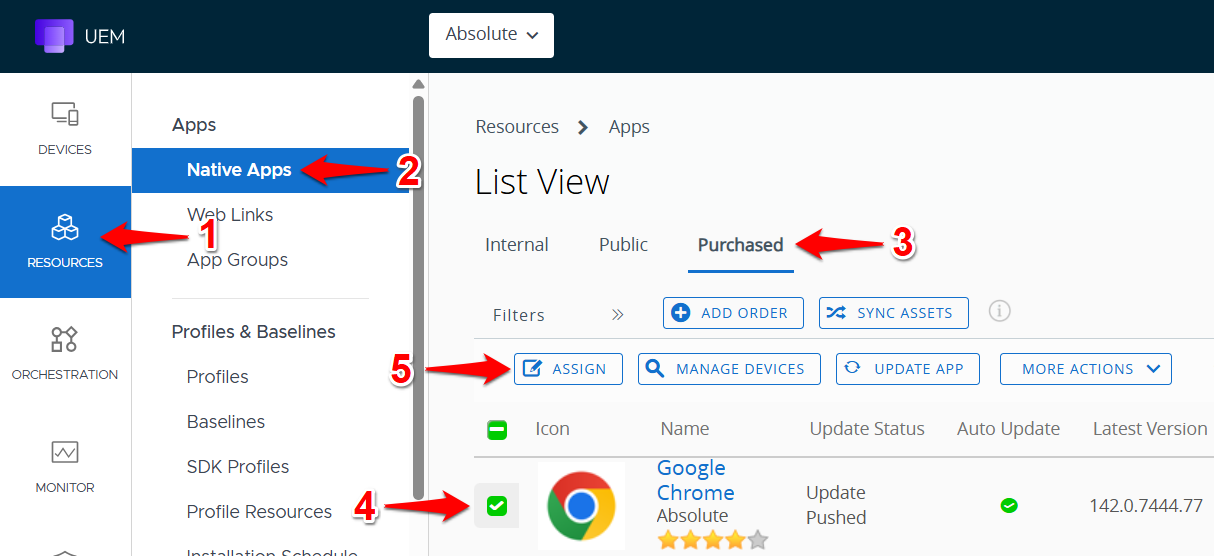
Task: Open the Resources section icon
Action: pos(65,227)
